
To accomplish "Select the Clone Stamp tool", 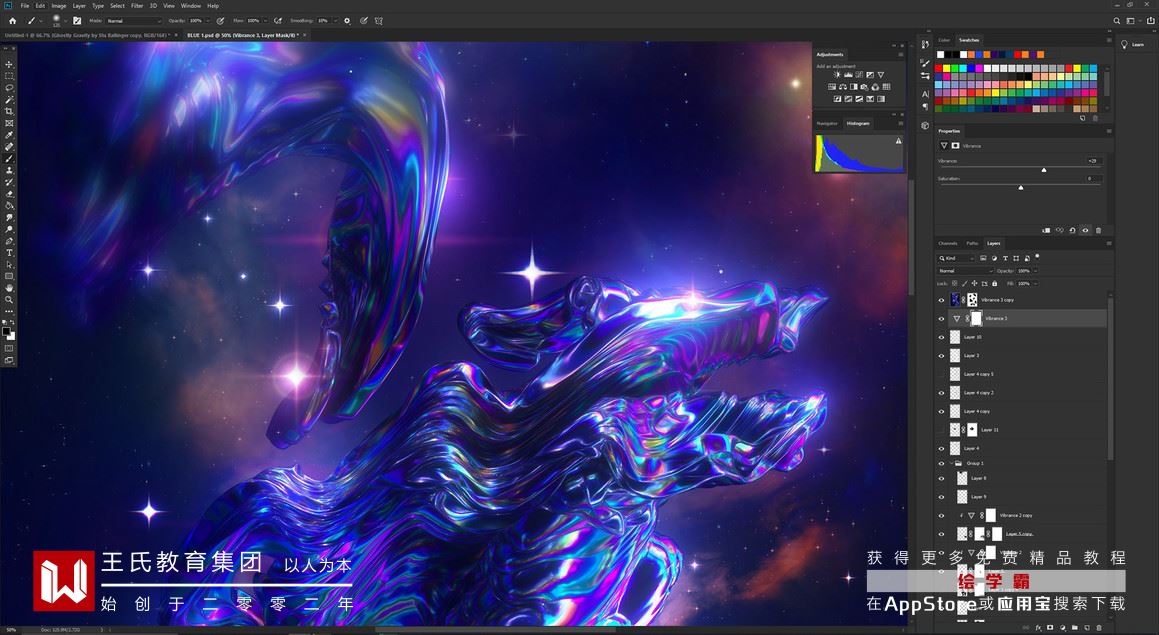I will click(x=9, y=171).
